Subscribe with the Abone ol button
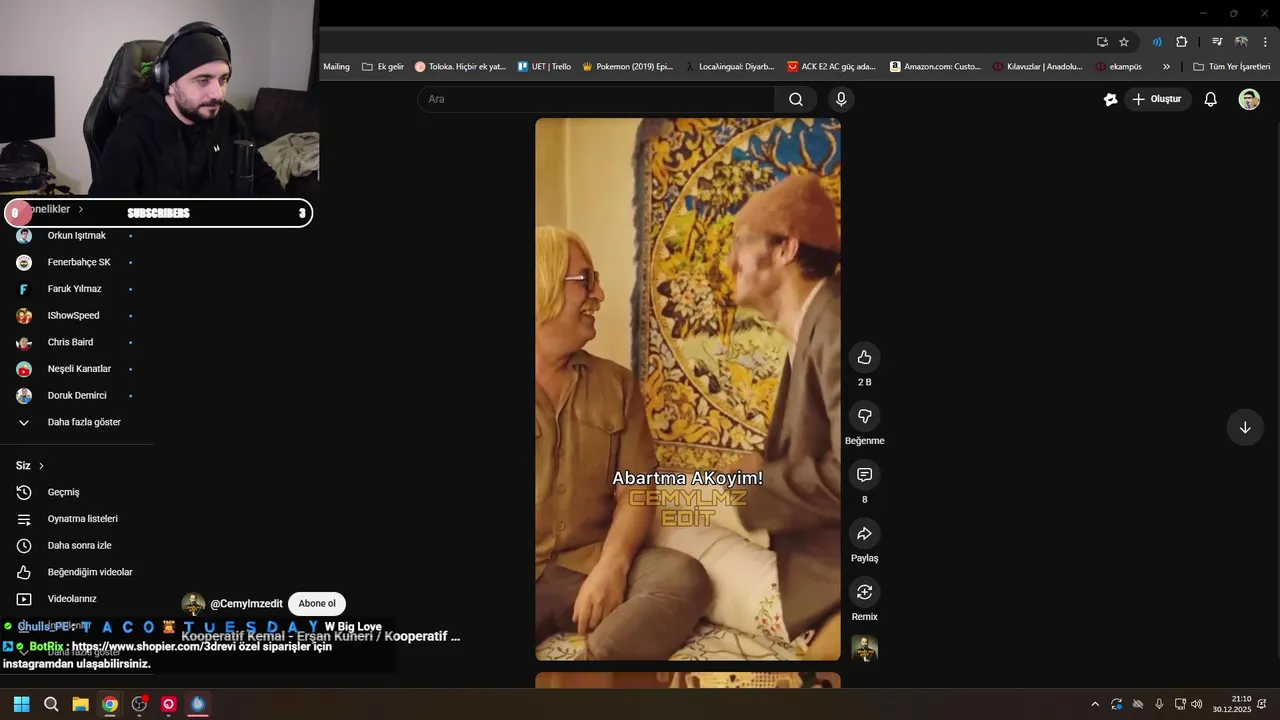The width and height of the screenshot is (1280, 720). (317, 604)
